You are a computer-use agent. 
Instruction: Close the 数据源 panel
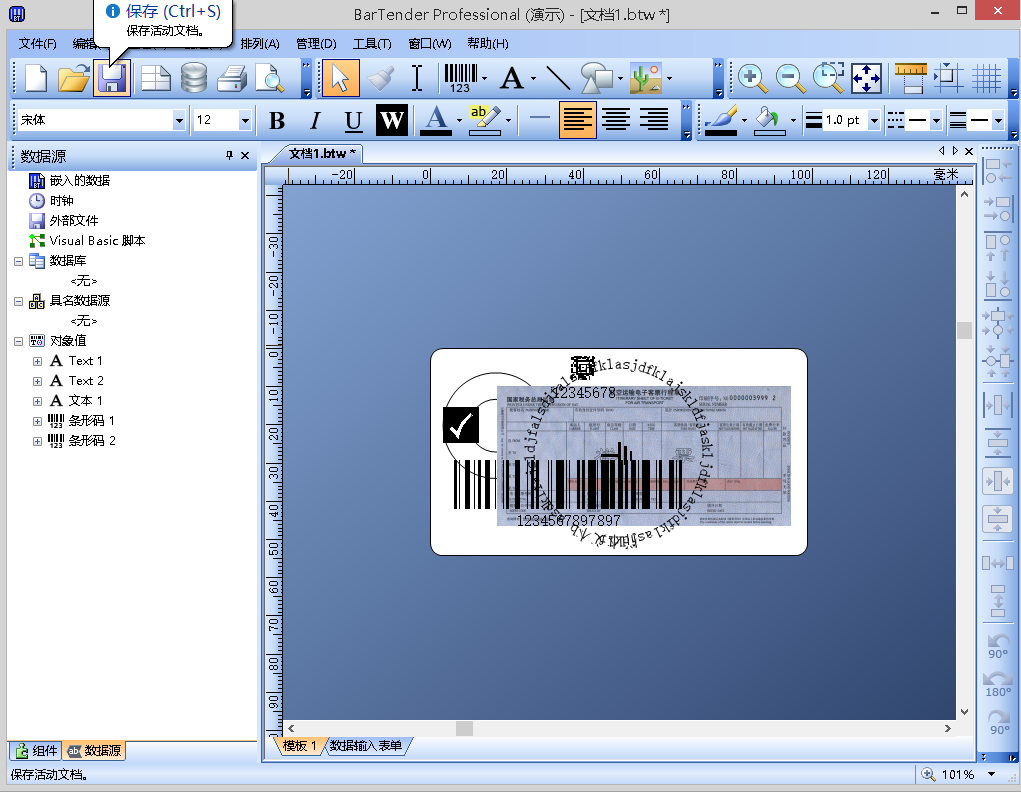pyautogui.click(x=245, y=155)
